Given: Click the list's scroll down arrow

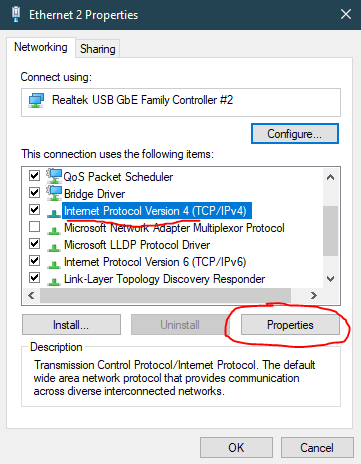Looking at the screenshot, I should (330, 279).
